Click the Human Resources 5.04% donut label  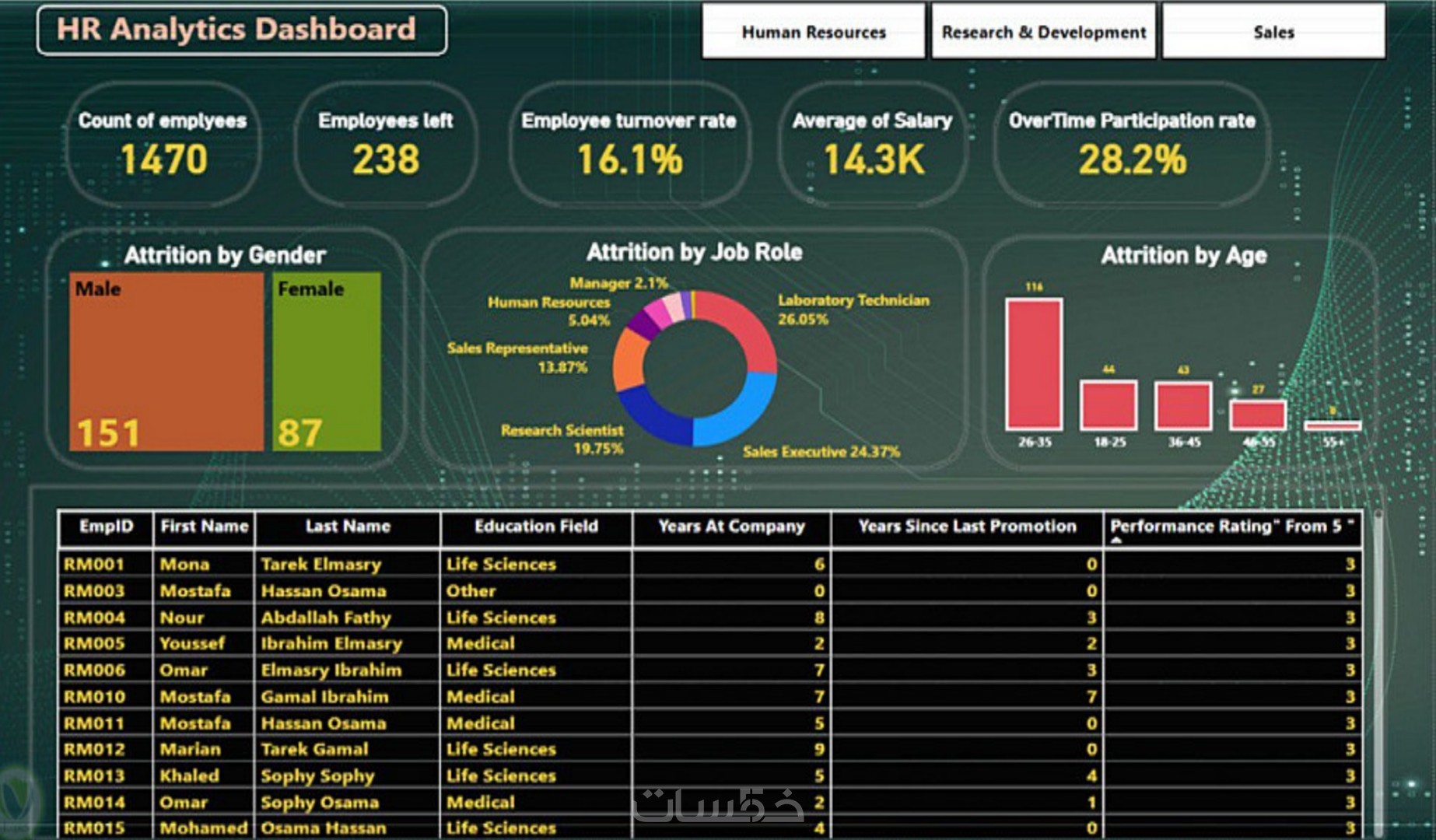549,311
